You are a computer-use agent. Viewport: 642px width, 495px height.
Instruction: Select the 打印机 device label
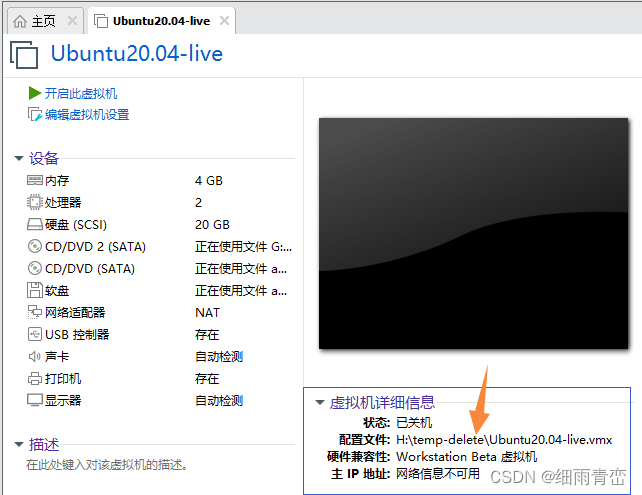click(x=63, y=379)
